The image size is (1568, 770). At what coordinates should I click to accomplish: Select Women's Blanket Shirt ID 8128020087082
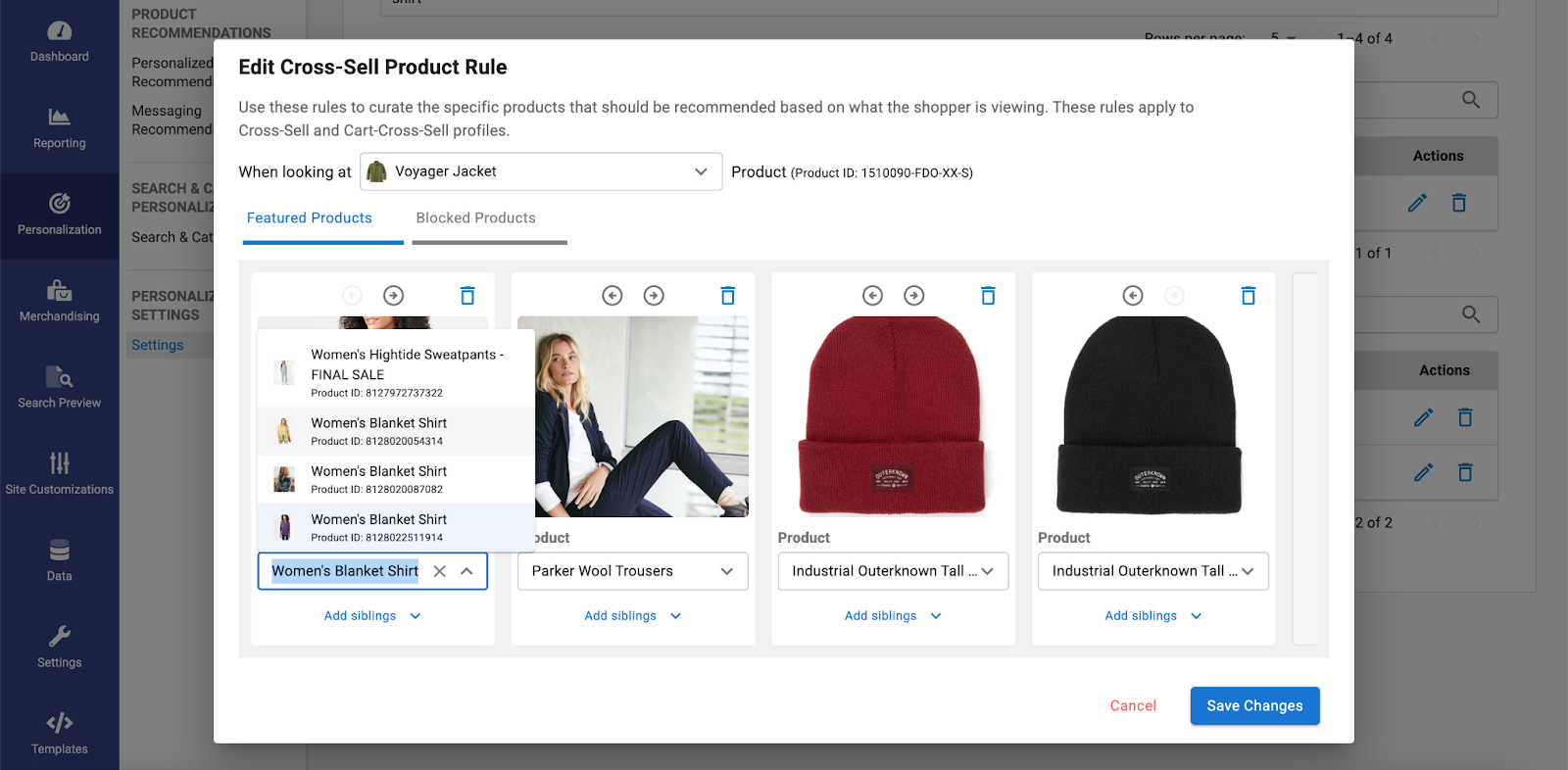(396, 479)
